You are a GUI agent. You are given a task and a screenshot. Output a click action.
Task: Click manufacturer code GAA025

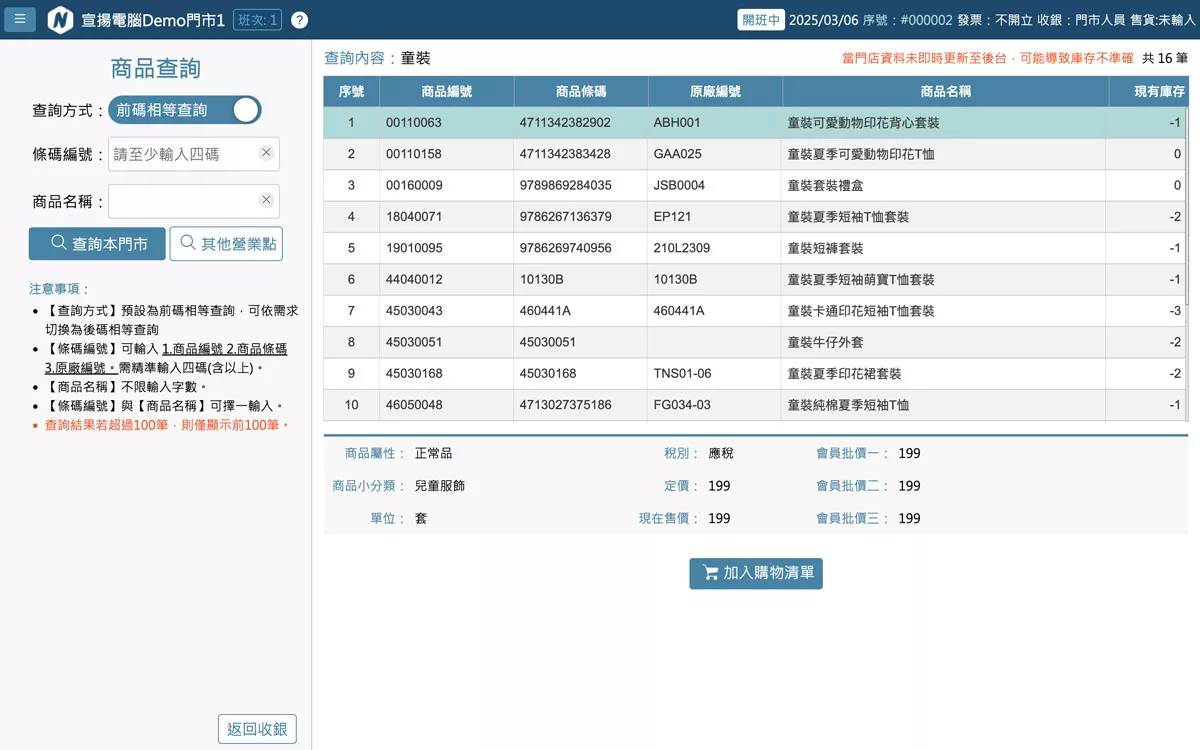tap(678, 154)
